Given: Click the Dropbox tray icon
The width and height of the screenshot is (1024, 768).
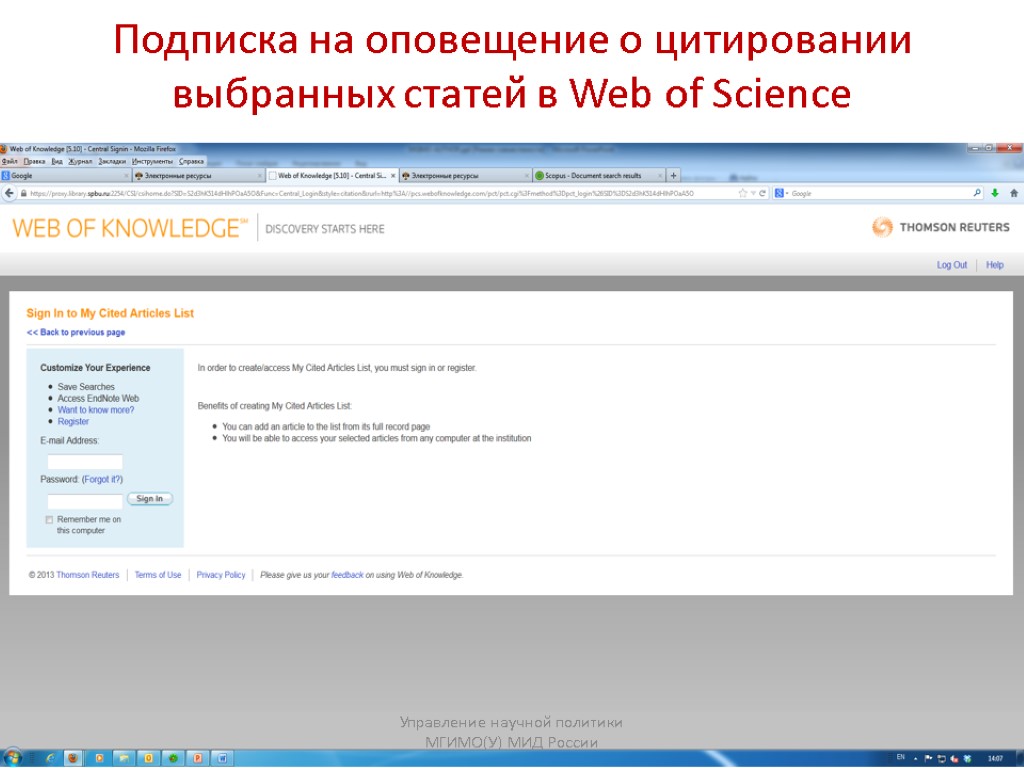Looking at the screenshot, I should coord(967,758).
